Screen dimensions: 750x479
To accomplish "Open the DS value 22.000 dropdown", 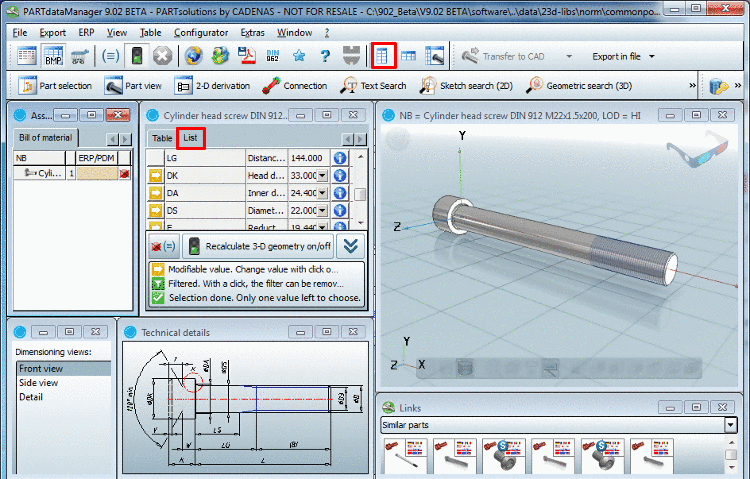I will pyautogui.click(x=322, y=211).
